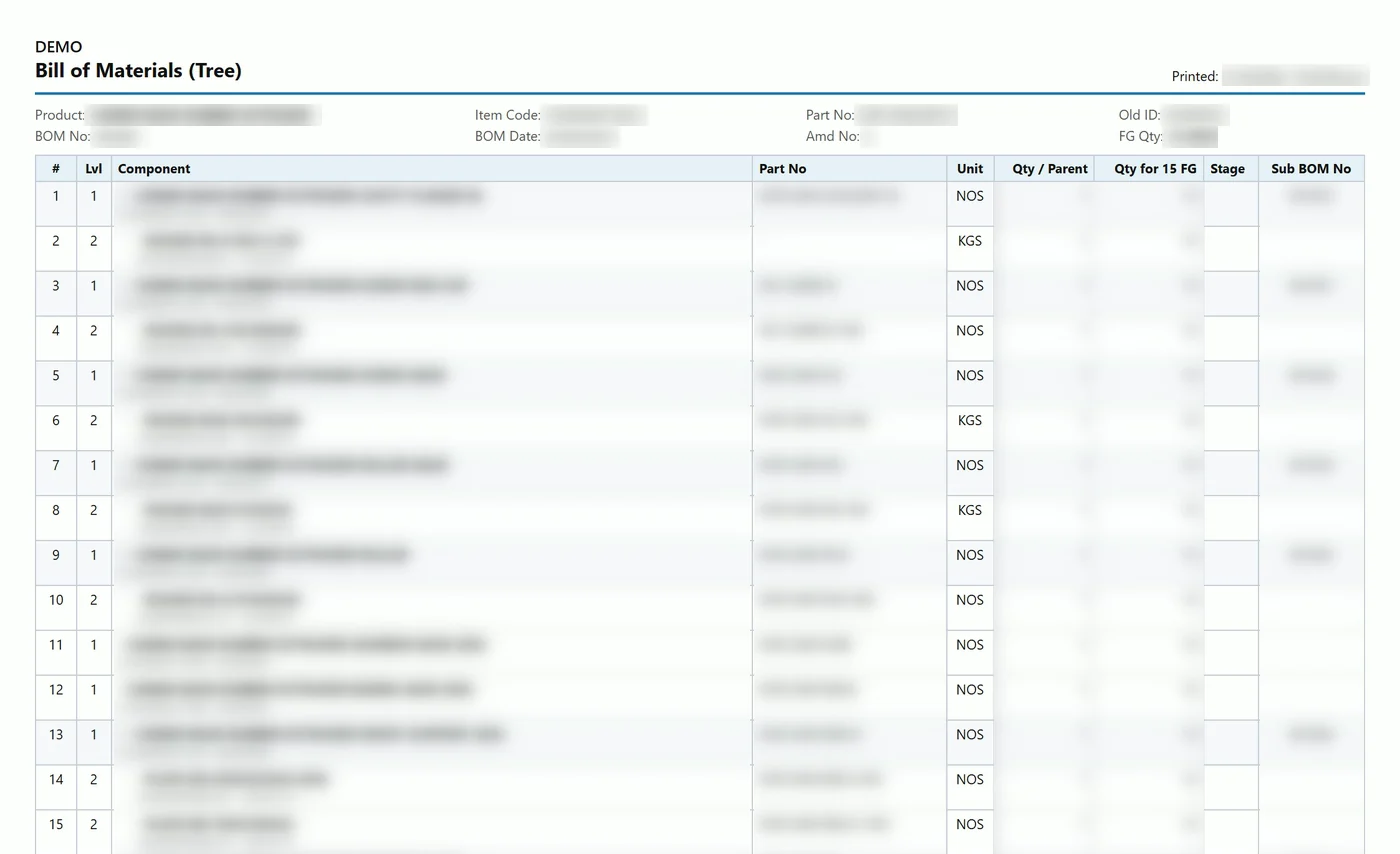The width and height of the screenshot is (1400, 854).
Task: Click the "Amd No:" label
Action: [x=833, y=136]
